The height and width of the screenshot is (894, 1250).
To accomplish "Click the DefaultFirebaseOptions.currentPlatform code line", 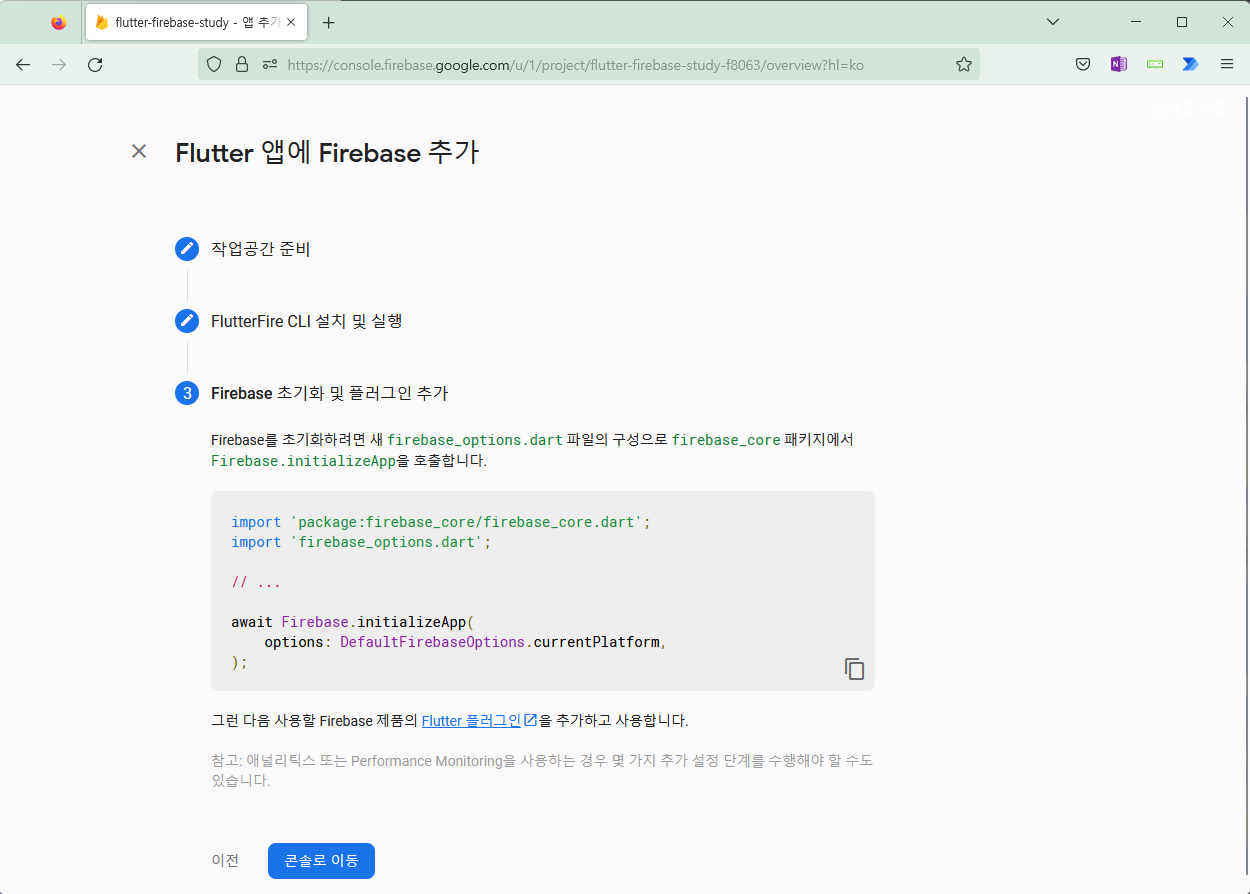I will [x=465, y=642].
